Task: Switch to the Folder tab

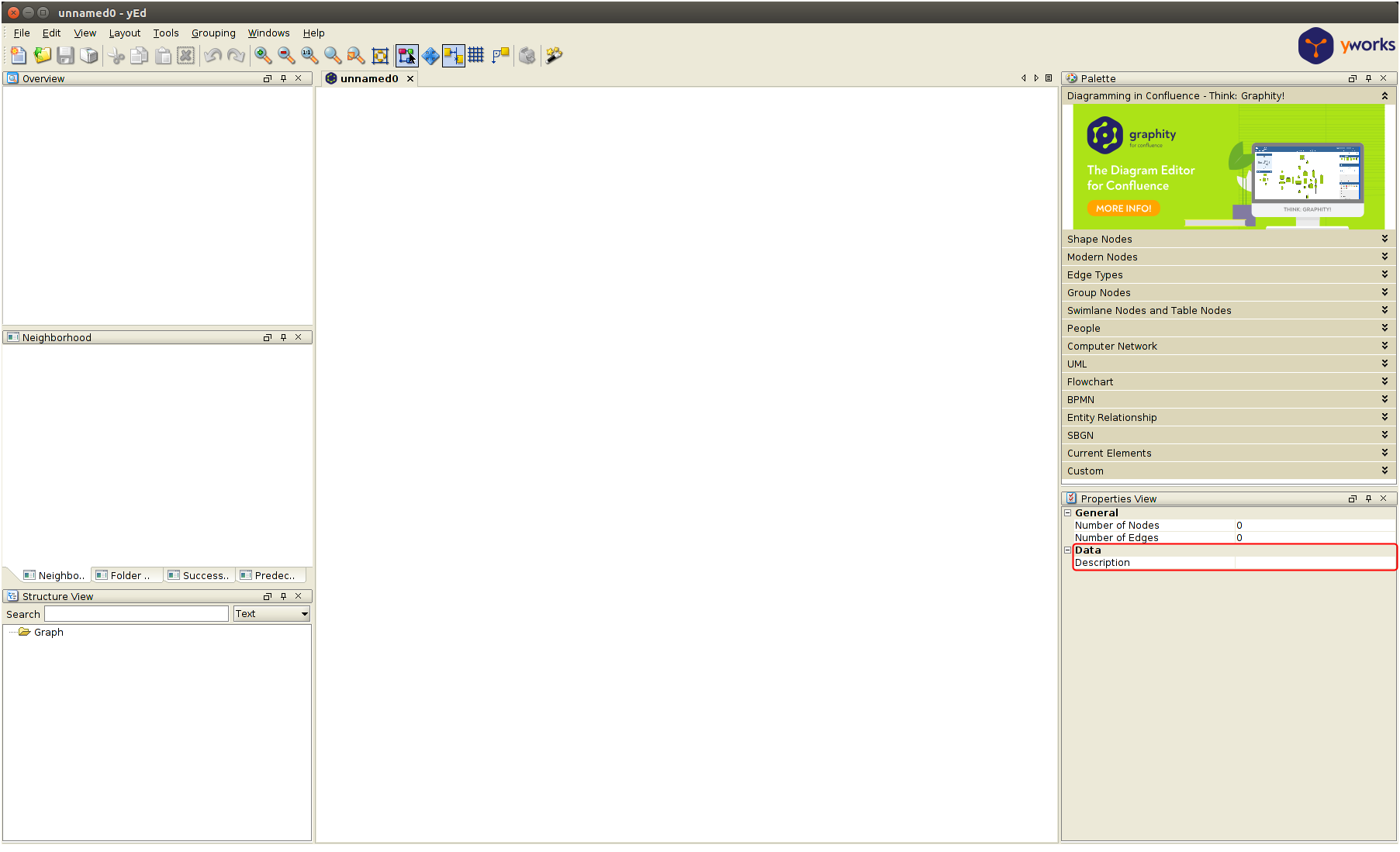Action: point(127,575)
